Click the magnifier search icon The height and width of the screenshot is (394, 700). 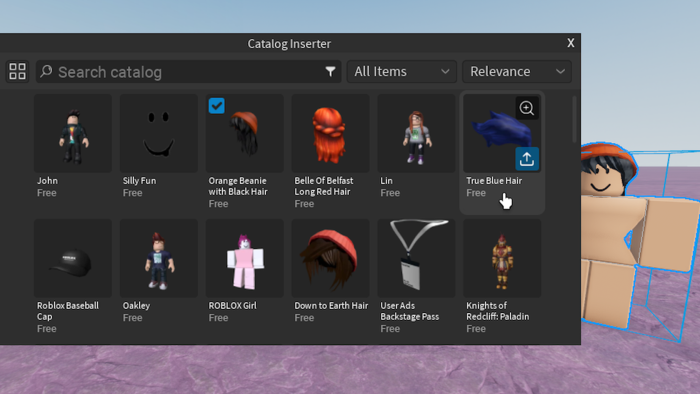[46, 71]
